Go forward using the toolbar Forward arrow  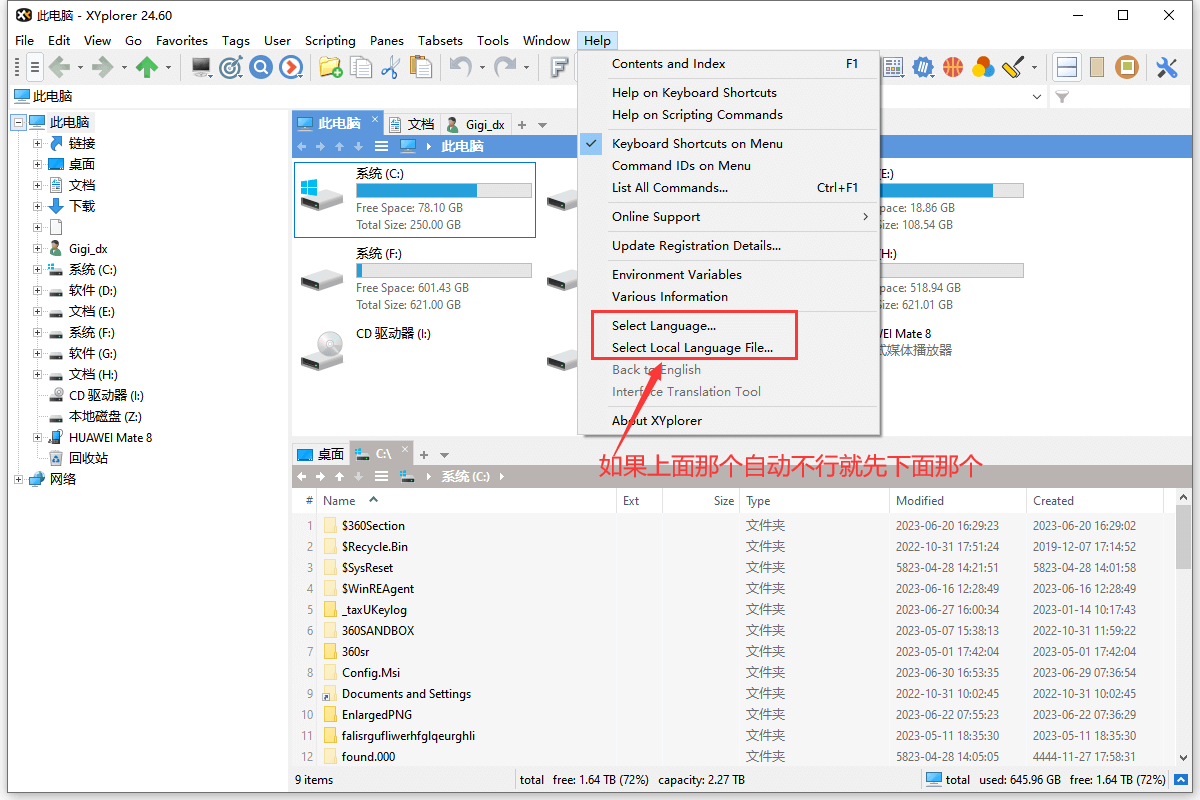click(x=103, y=68)
